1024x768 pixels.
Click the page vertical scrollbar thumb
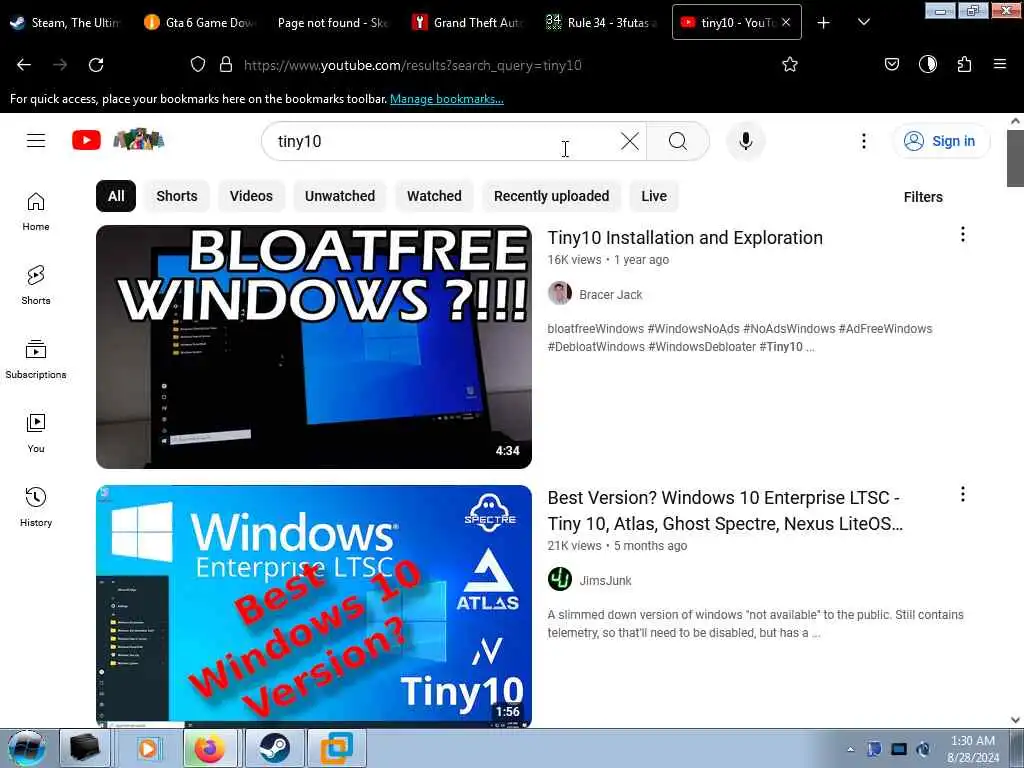coord(1015,158)
